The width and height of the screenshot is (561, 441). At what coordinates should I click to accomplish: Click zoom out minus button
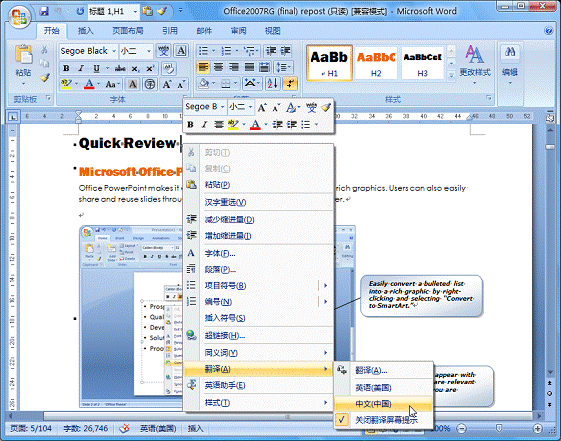pyautogui.click(x=462, y=428)
